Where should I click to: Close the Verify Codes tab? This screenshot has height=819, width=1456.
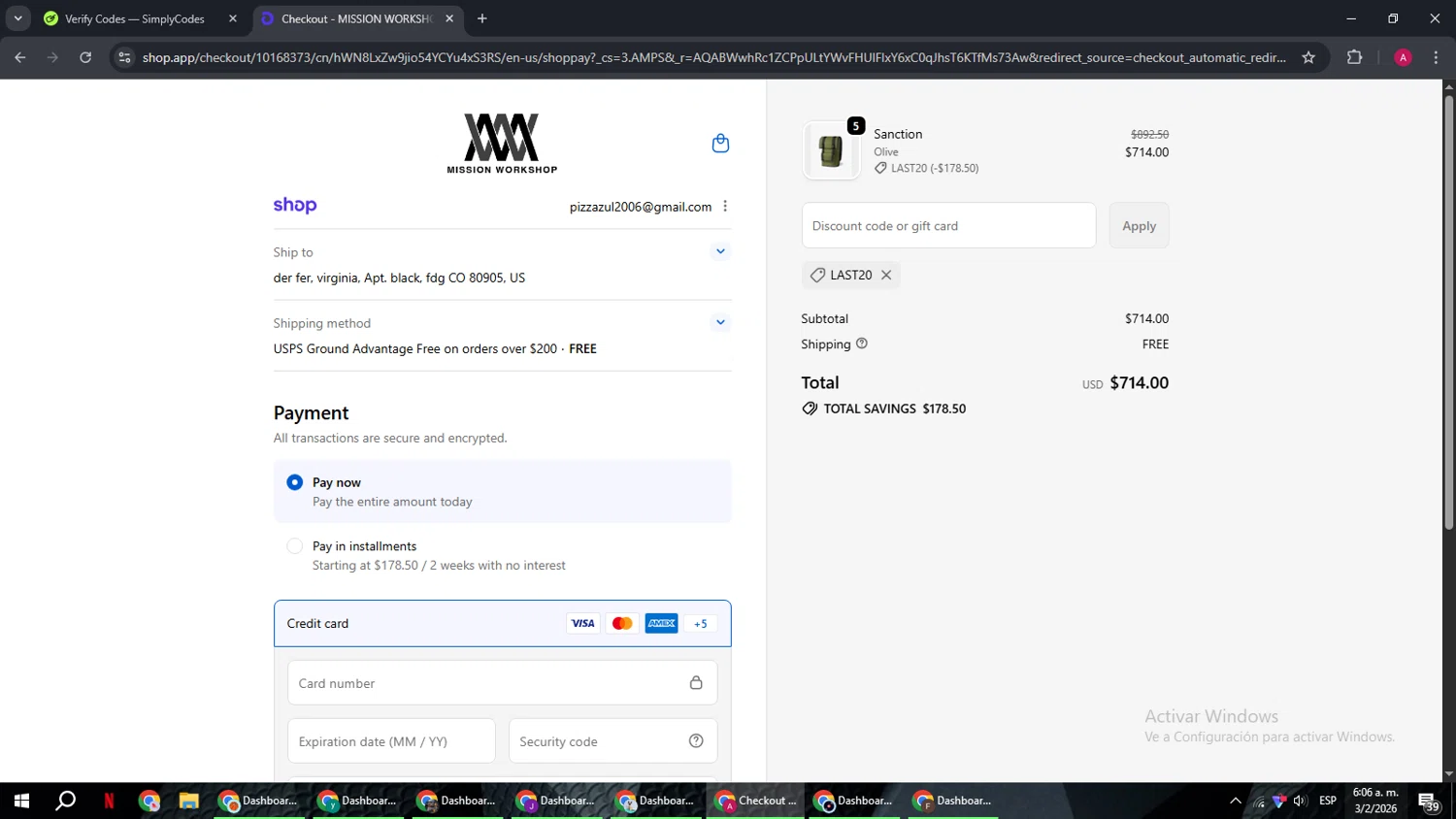point(233,18)
